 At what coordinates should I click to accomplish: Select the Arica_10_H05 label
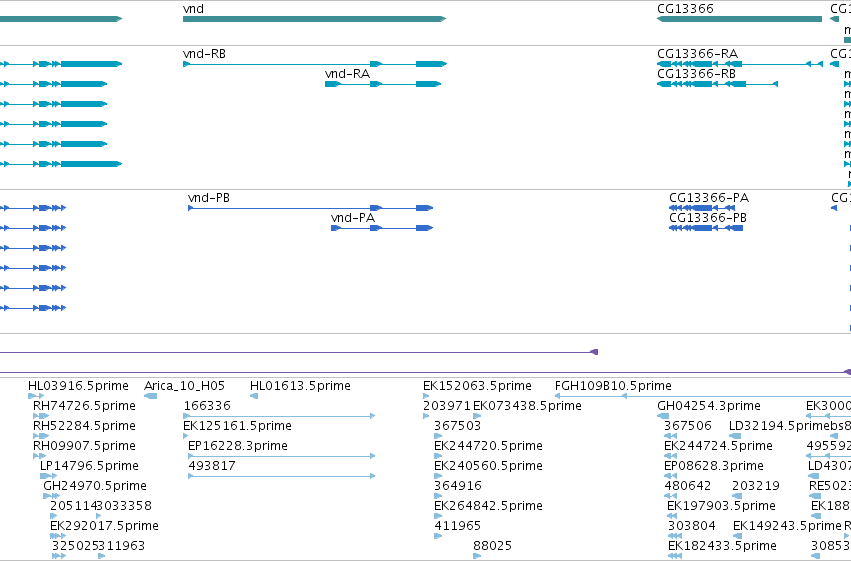tap(184, 386)
